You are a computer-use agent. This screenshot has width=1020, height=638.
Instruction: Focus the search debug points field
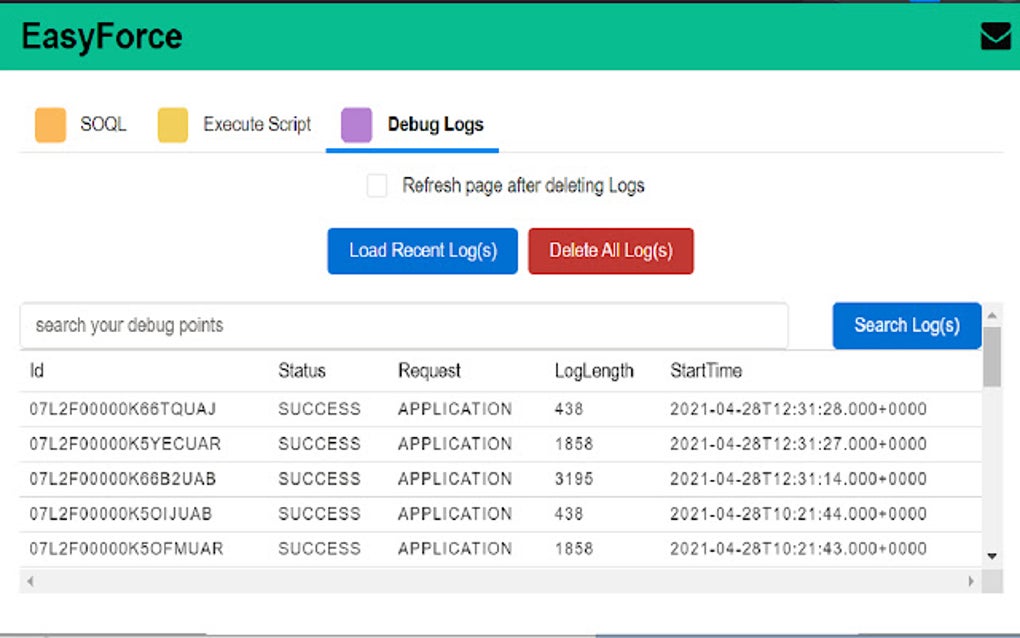[403, 326]
